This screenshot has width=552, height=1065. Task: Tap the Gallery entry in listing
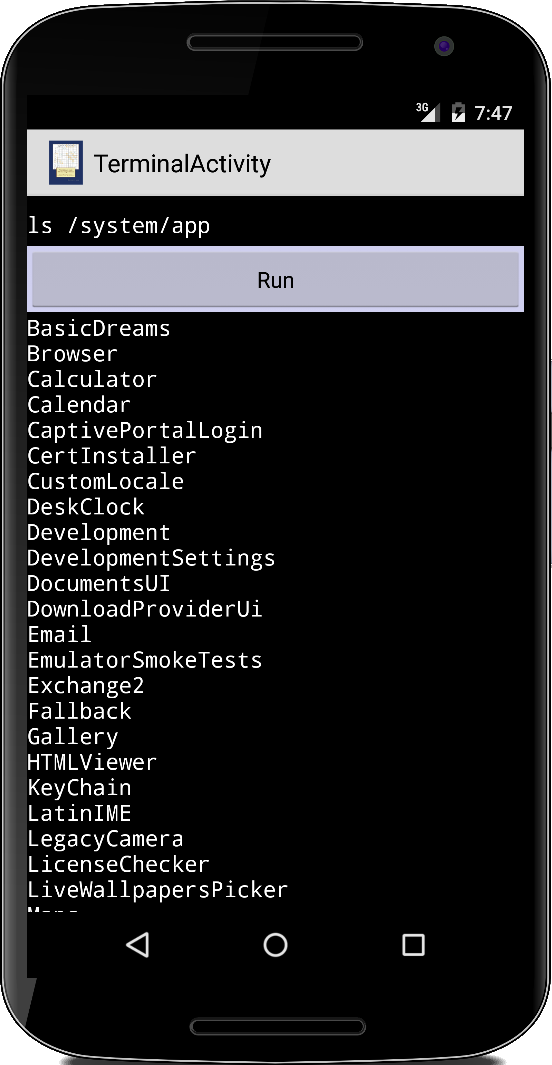point(73,737)
